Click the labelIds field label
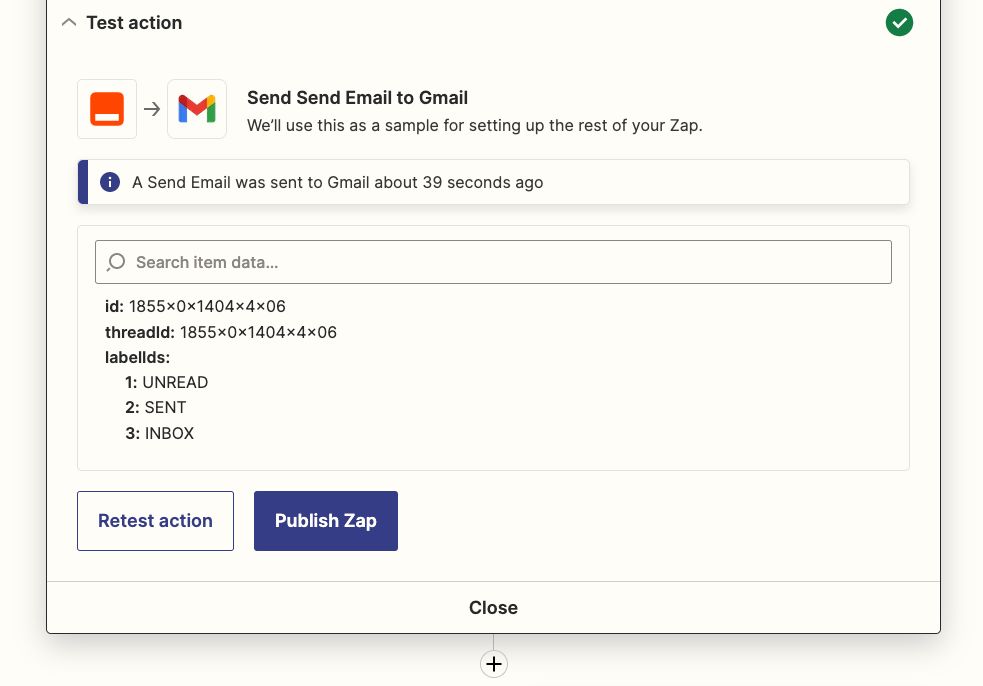This screenshot has width=983, height=686. click(x=137, y=357)
